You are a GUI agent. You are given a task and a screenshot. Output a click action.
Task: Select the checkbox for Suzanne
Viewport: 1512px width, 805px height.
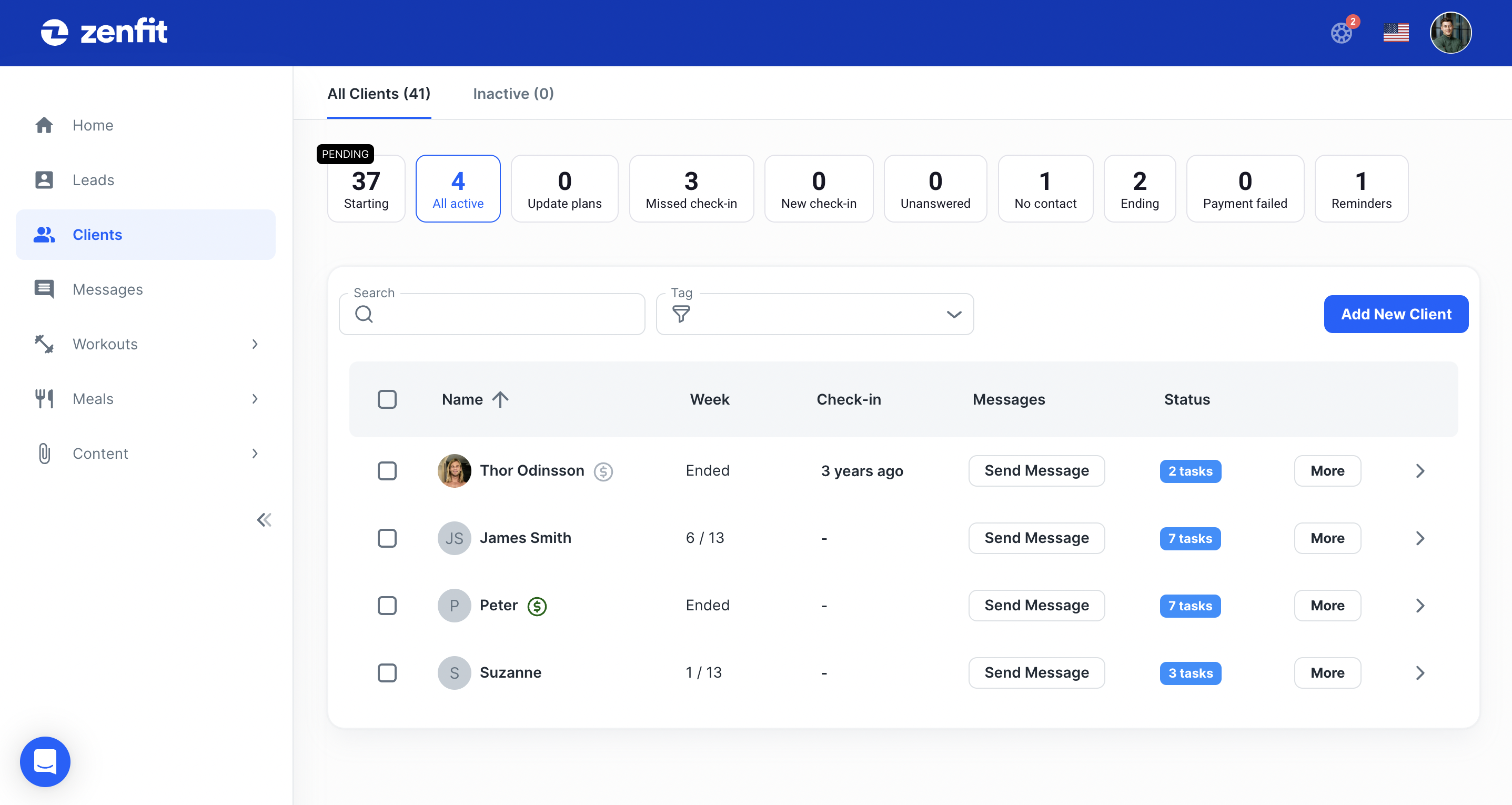click(x=387, y=673)
